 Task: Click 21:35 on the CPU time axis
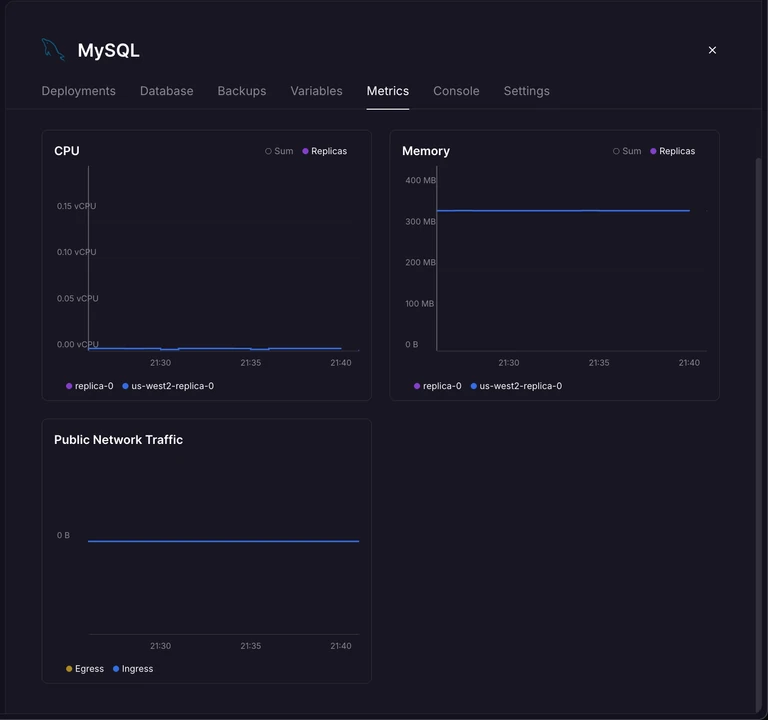250,363
